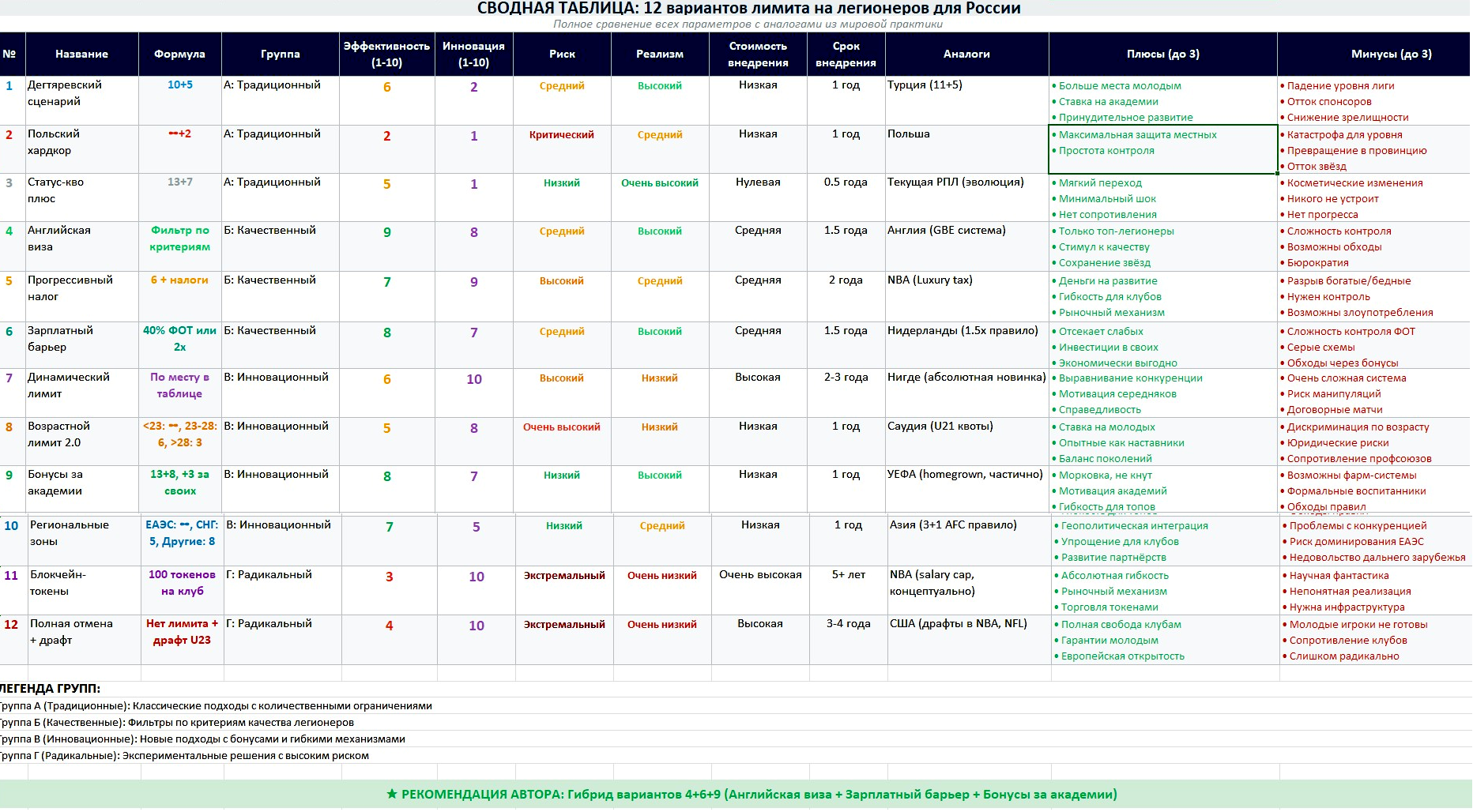This screenshot has width=1473, height=812.
Task: Click the '5+ лет' implementation term cell
Action: point(848,575)
